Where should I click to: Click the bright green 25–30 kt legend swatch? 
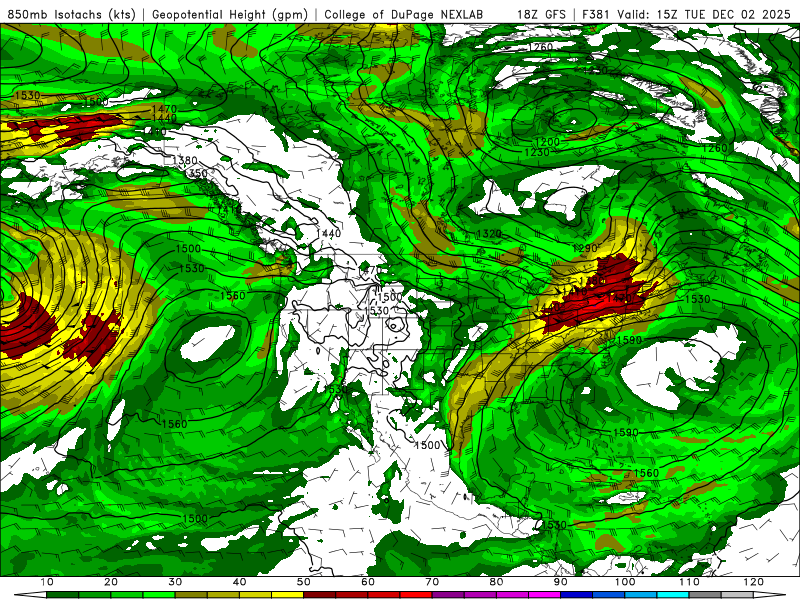[x=159, y=595]
